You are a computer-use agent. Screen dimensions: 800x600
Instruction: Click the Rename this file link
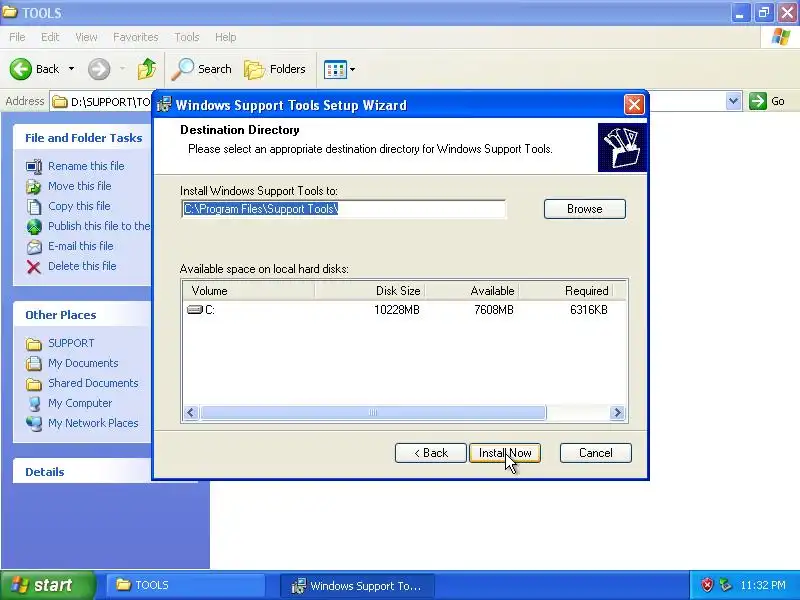click(86, 166)
